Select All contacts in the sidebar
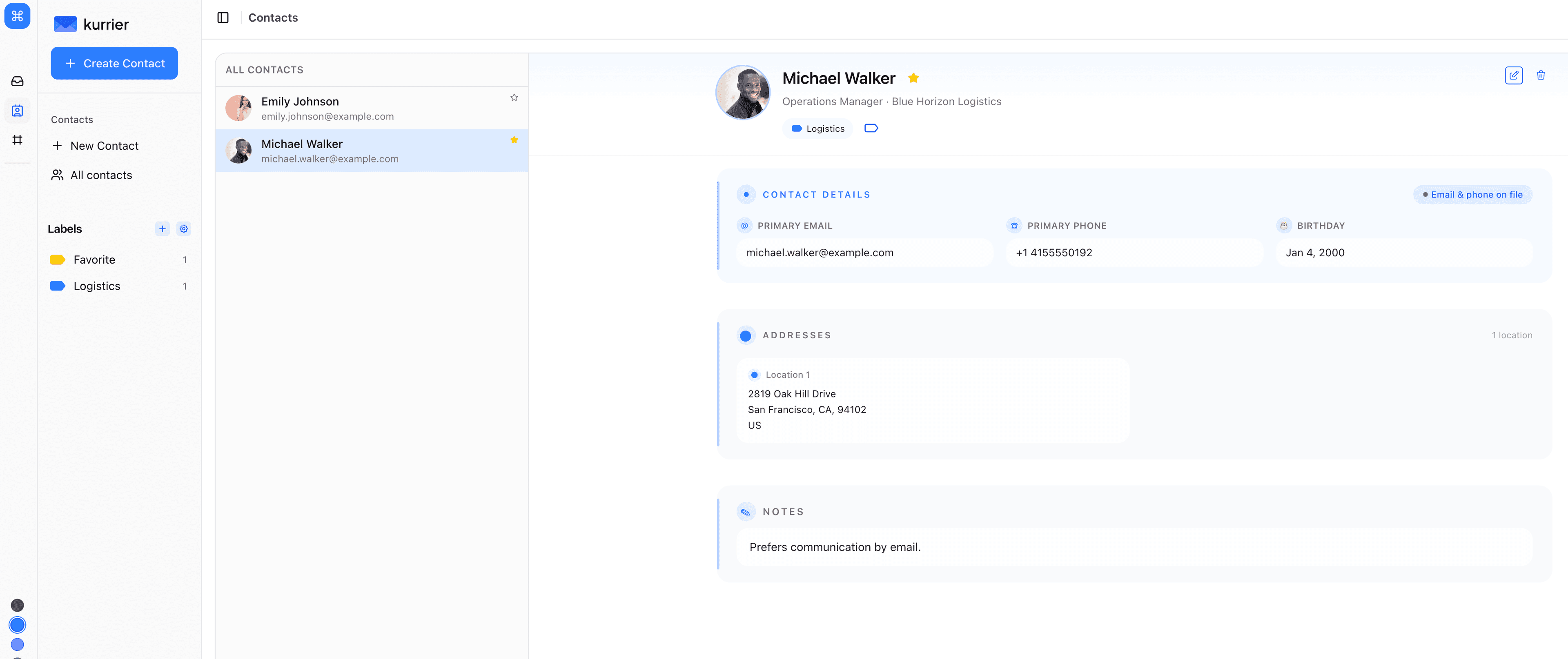Image resolution: width=1568 pixels, height=659 pixels. 100,175
